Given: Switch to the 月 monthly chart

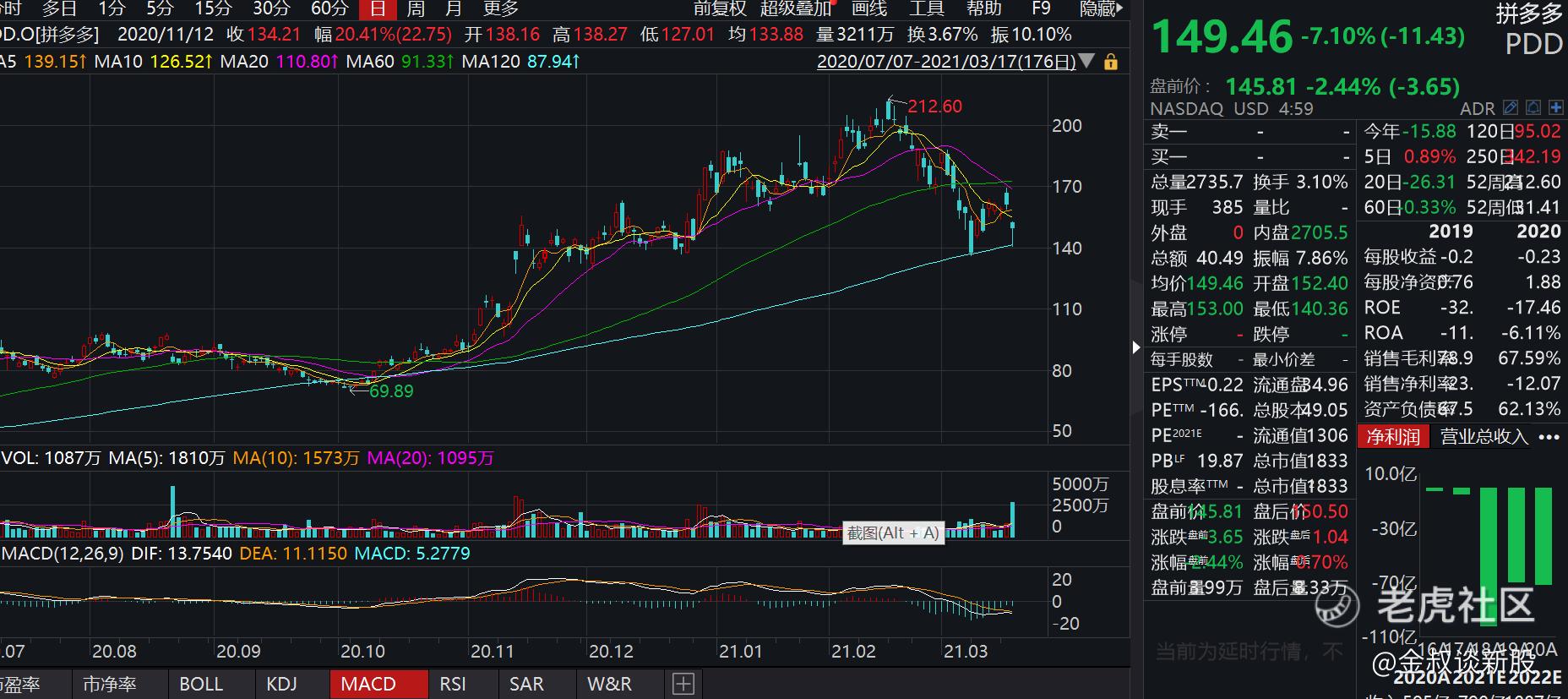Looking at the screenshot, I should coord(454,8).
